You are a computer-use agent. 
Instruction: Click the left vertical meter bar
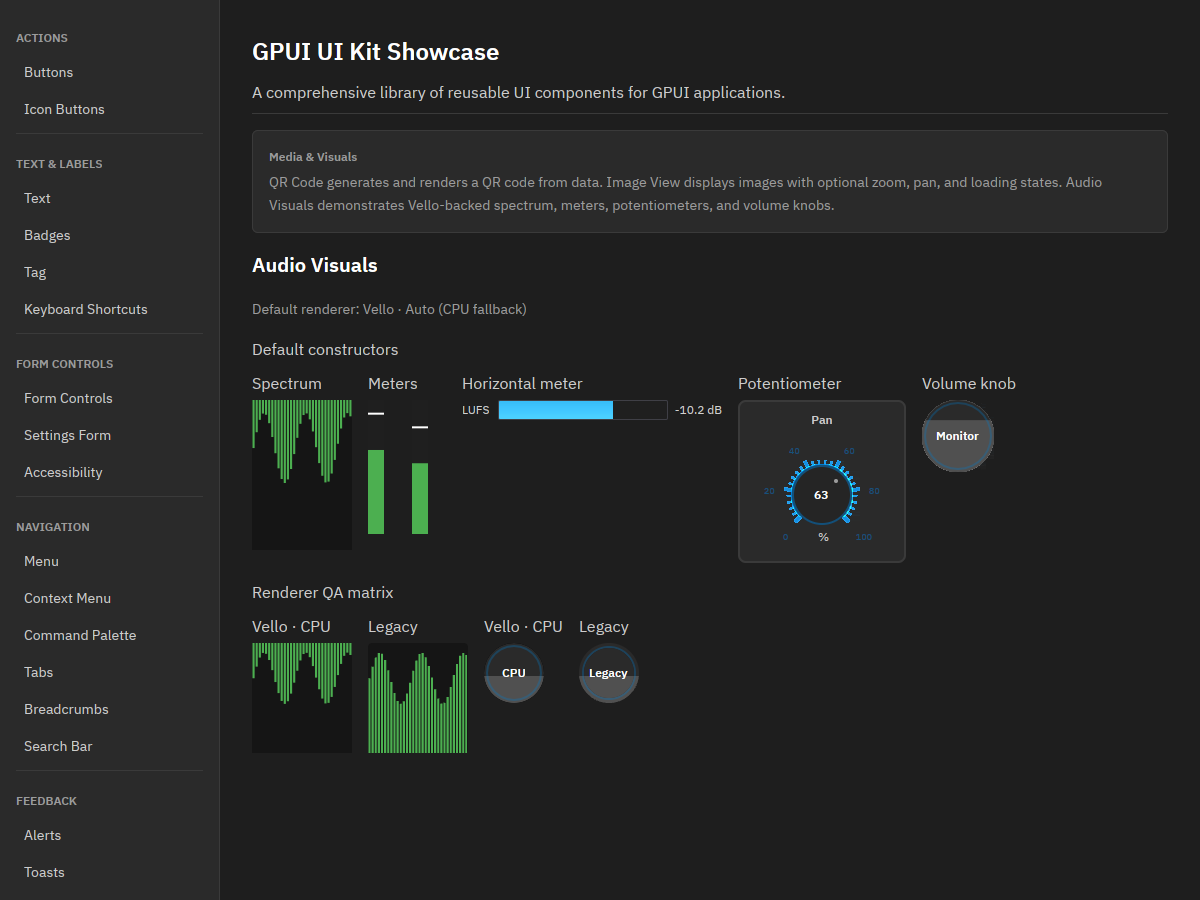click(x=376, y=467)
